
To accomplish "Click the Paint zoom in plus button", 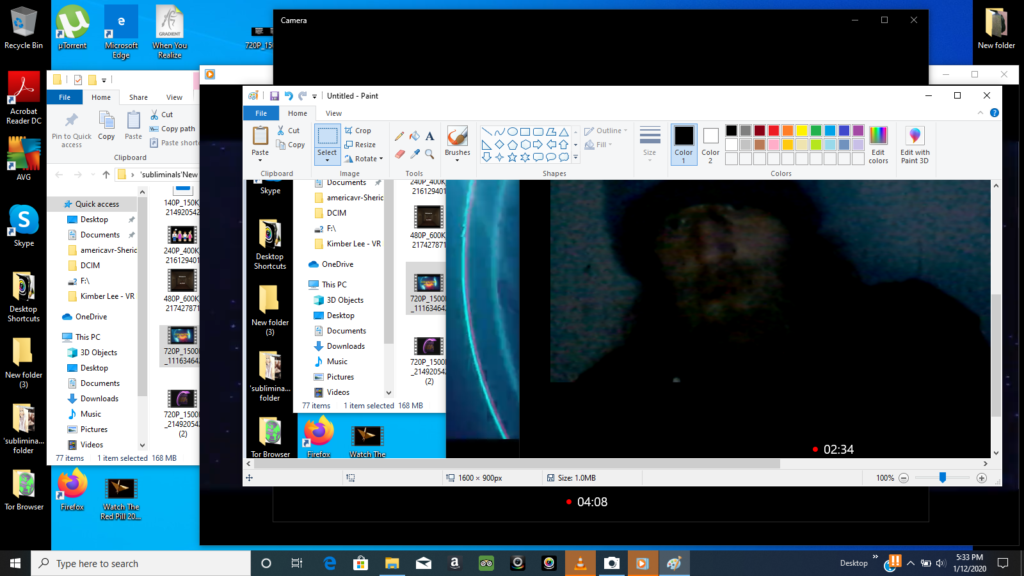I will [982, 478].
